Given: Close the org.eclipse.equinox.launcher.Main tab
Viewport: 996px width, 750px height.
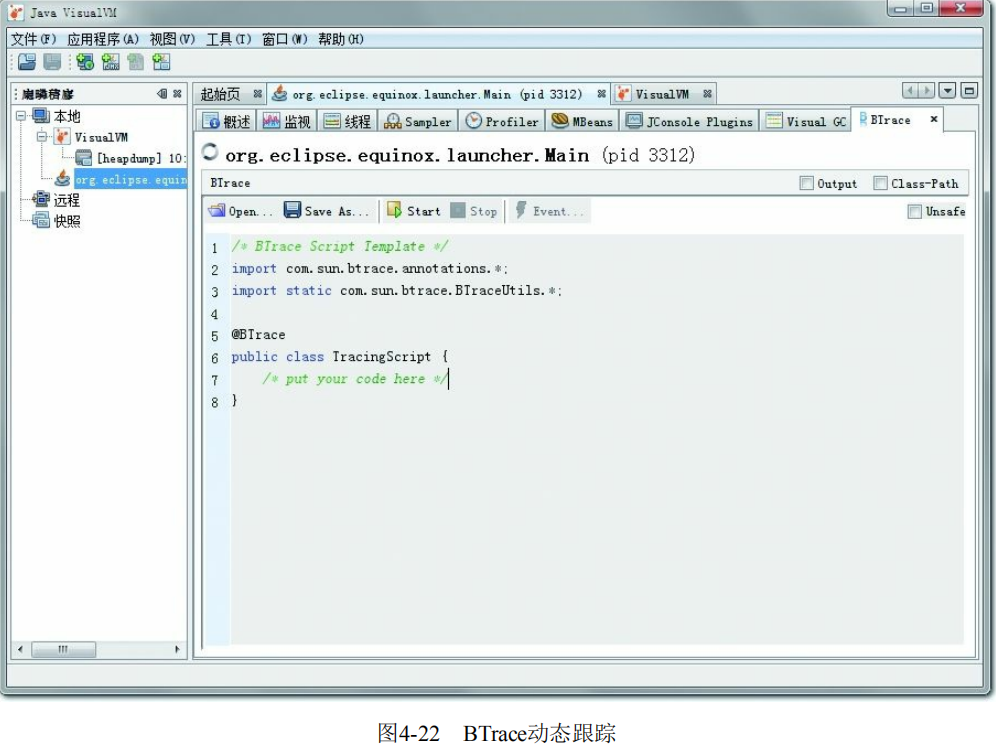Looking at the screenshot, I should click(601, 94).
